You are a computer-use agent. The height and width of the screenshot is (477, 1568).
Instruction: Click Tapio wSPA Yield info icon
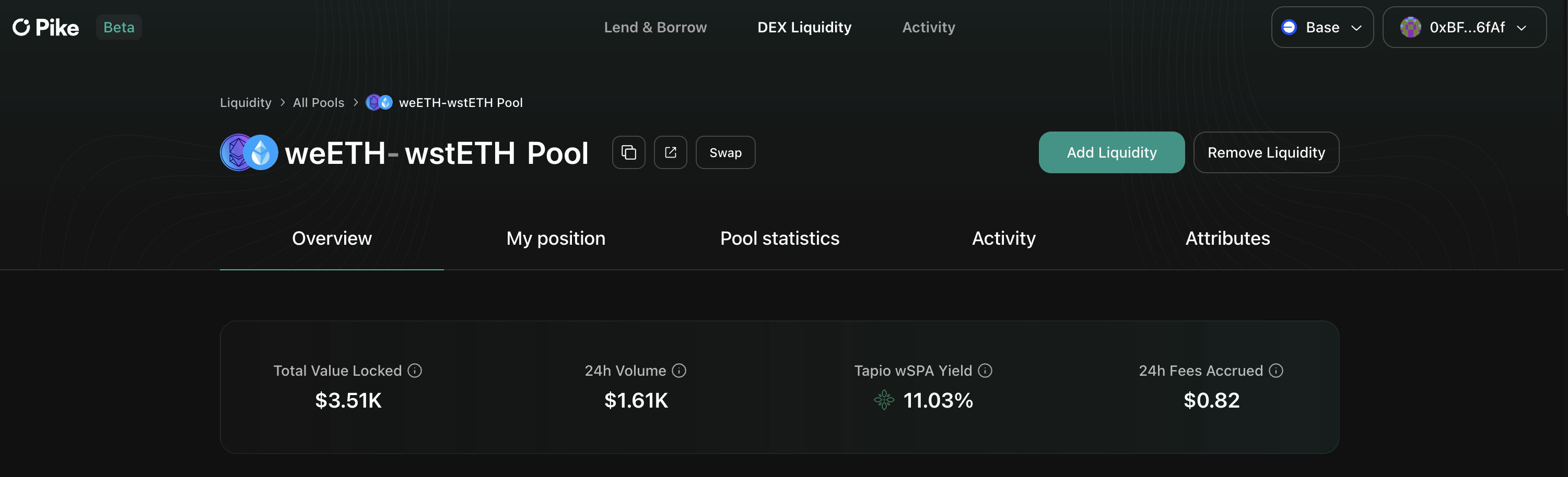click(x=984, y=371)
